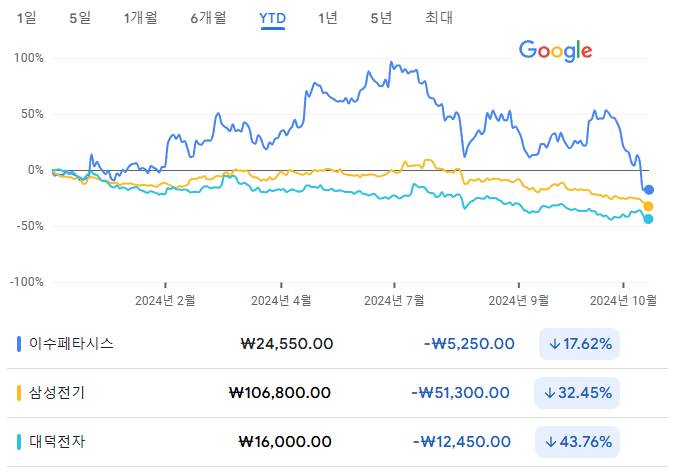The width and height of the screenshot is (680, 475).
Task: Click the -₩5,250.00 change amount
Action: click(469, 344)
